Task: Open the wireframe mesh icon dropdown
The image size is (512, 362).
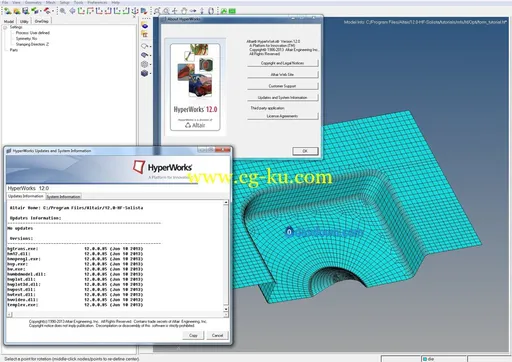Action: (150, 64)
